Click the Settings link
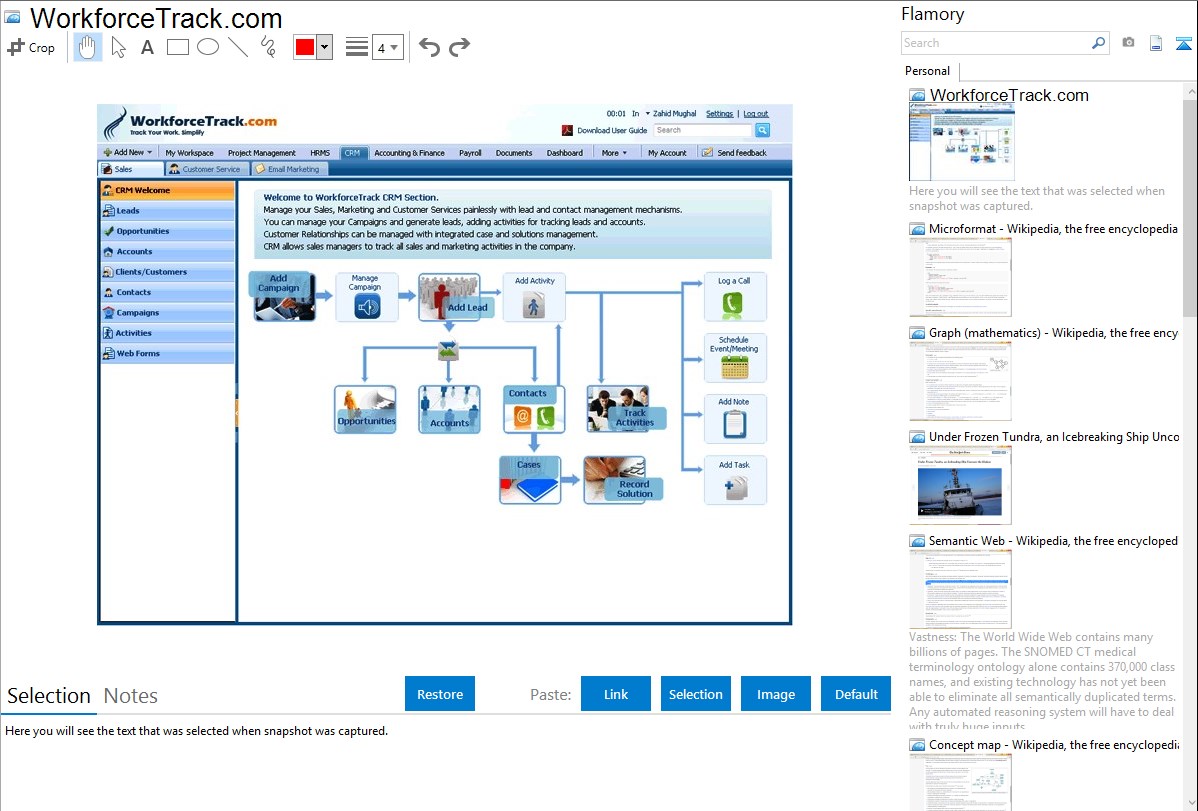Image resolution: width=1198 pixels, height=811 pixels. [719, 113]
